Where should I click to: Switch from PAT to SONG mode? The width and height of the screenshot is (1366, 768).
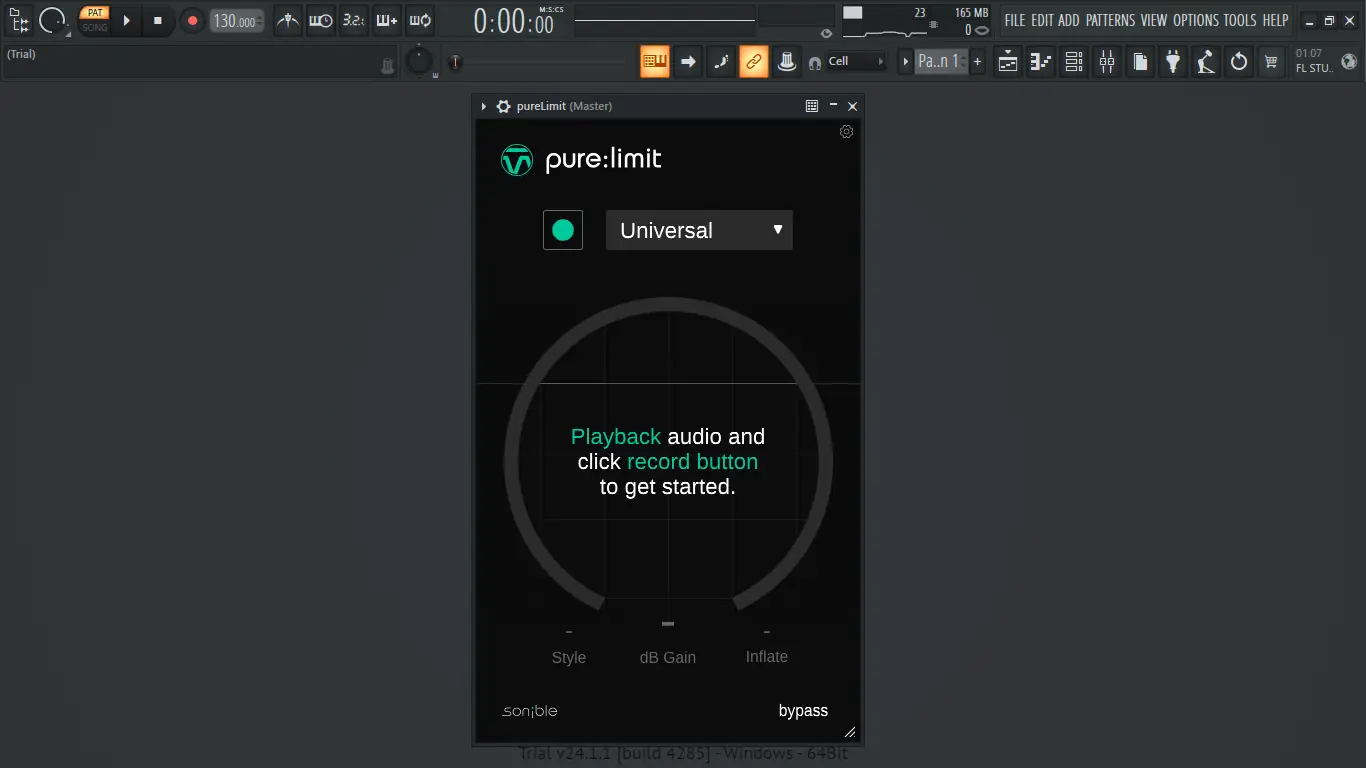point(94,26)
